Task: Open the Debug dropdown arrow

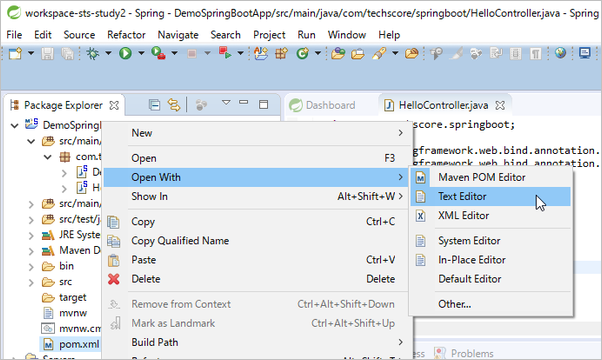Action: [x=108, y=53]
